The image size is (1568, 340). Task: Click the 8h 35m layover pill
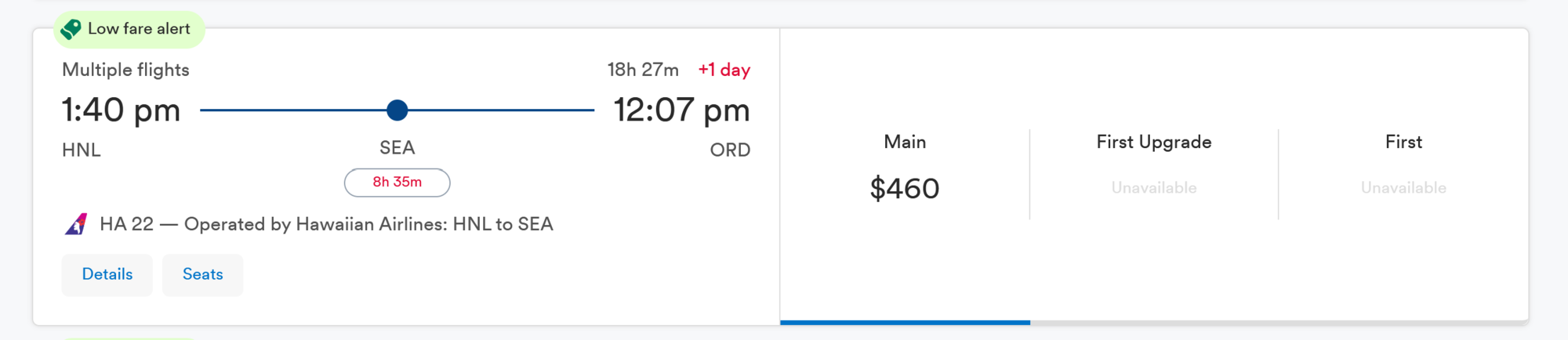(397, 183)
